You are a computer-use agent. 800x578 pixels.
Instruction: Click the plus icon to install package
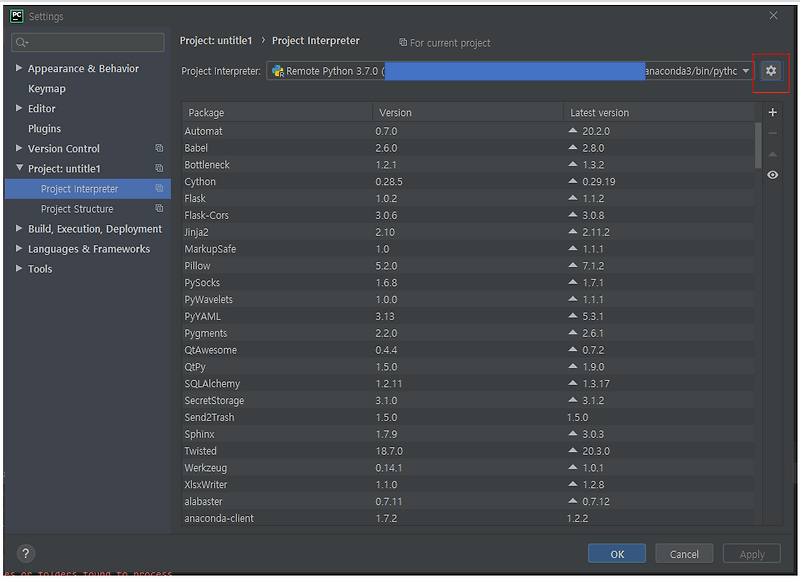(x=772, y=112)
